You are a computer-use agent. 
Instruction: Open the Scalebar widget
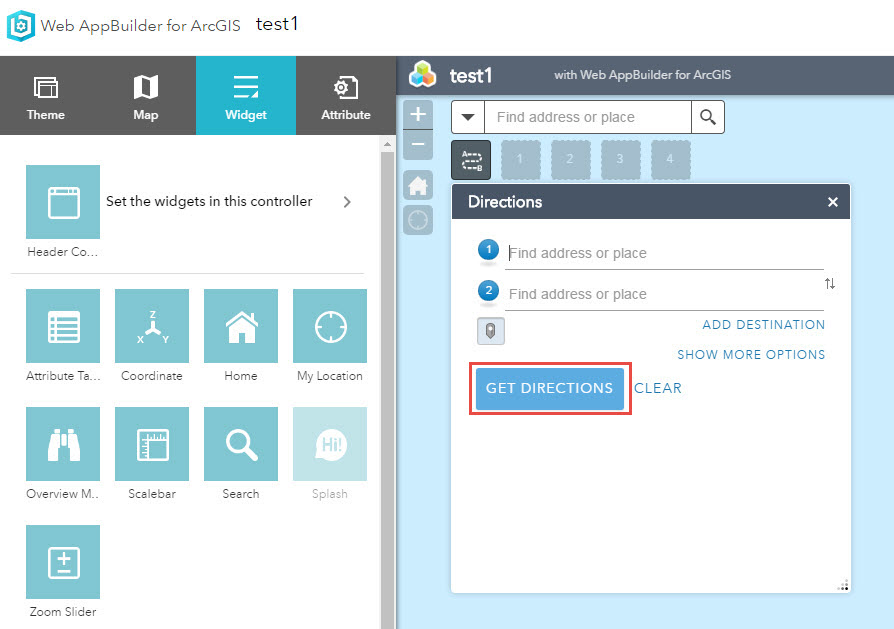click(152, 444)
